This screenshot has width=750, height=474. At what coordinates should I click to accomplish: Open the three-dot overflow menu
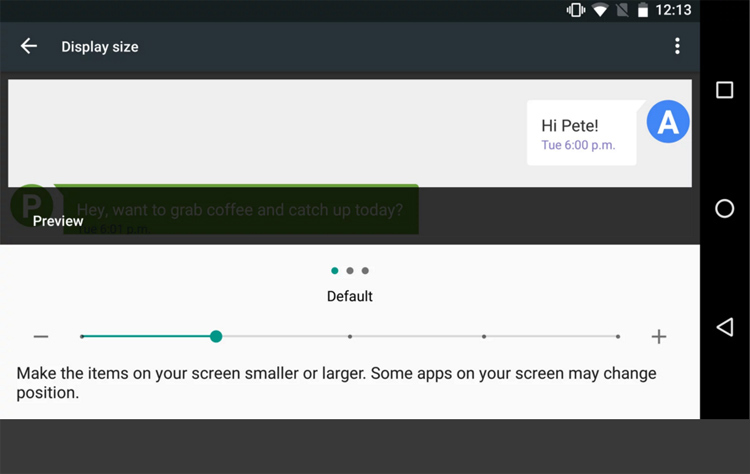(x=677, y=46)
